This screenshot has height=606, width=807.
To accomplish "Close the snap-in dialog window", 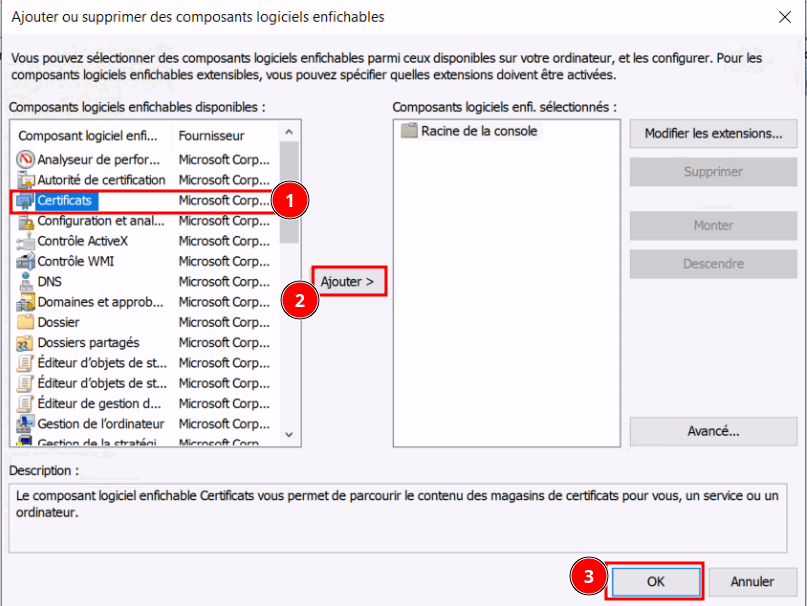I will point(782,17).
